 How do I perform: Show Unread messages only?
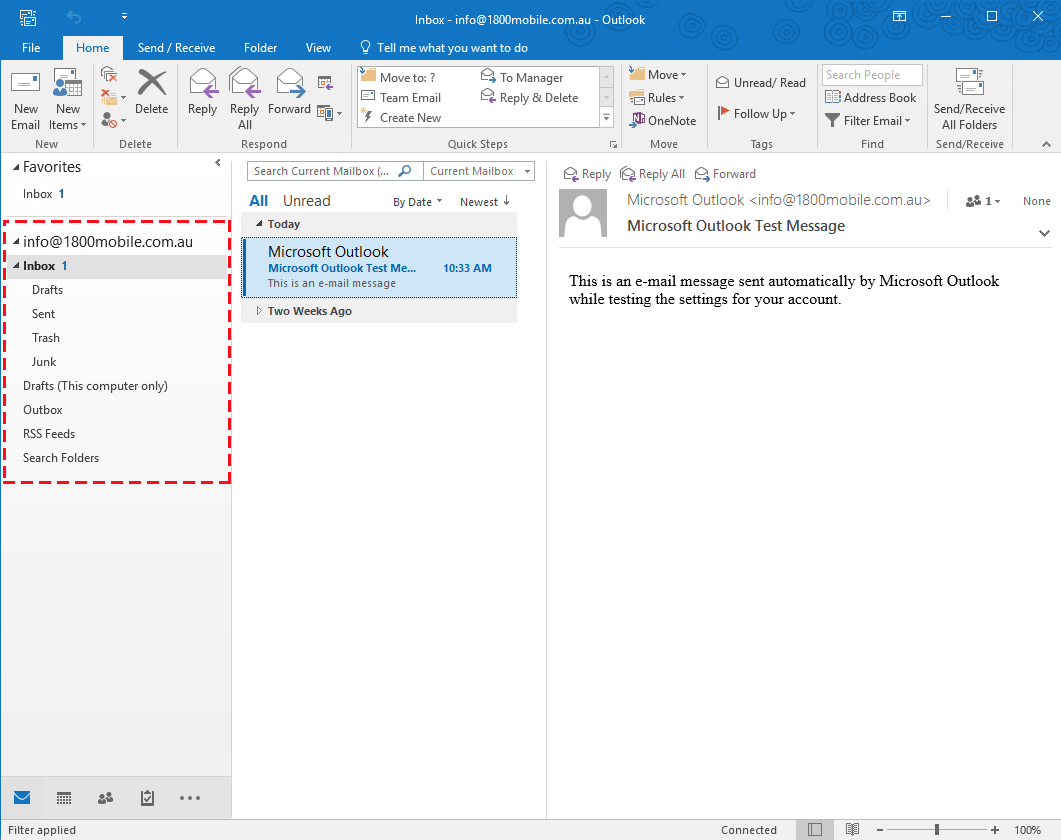point(307,201)
